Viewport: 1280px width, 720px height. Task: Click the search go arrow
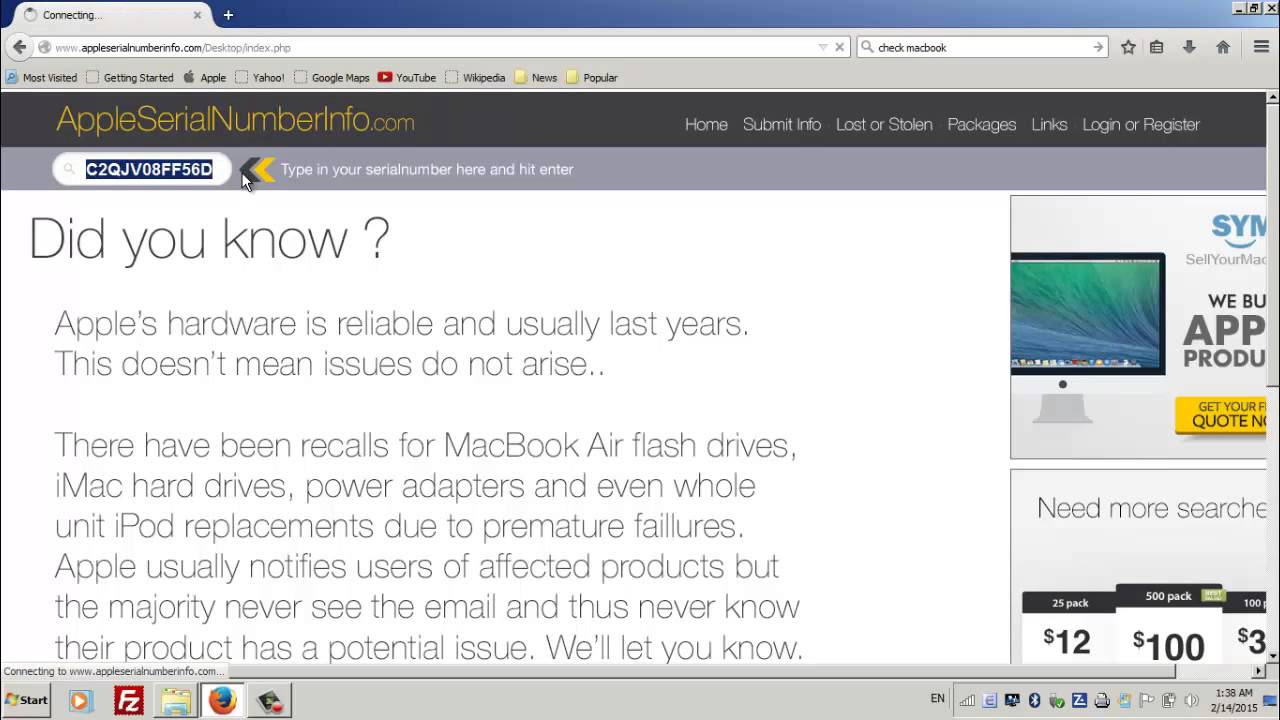[x=1097, y=47]
